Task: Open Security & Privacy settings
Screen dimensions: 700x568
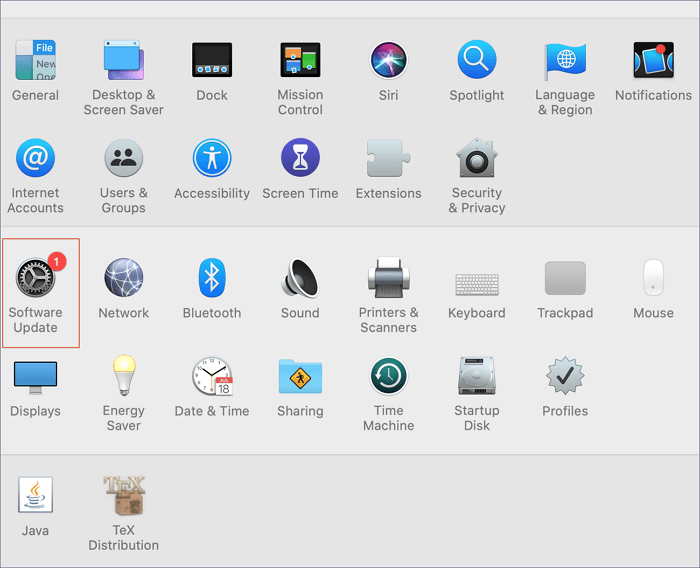Action: pyautogui.click(x=477, y=159)
